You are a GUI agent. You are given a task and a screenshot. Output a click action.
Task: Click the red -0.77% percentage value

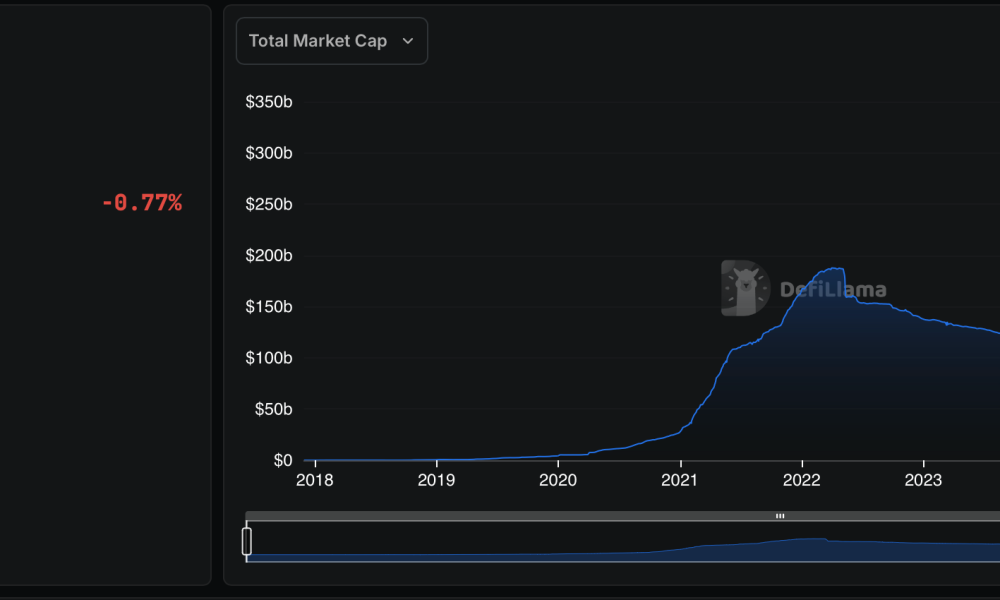pyautogui.click(x=141, y=202)
